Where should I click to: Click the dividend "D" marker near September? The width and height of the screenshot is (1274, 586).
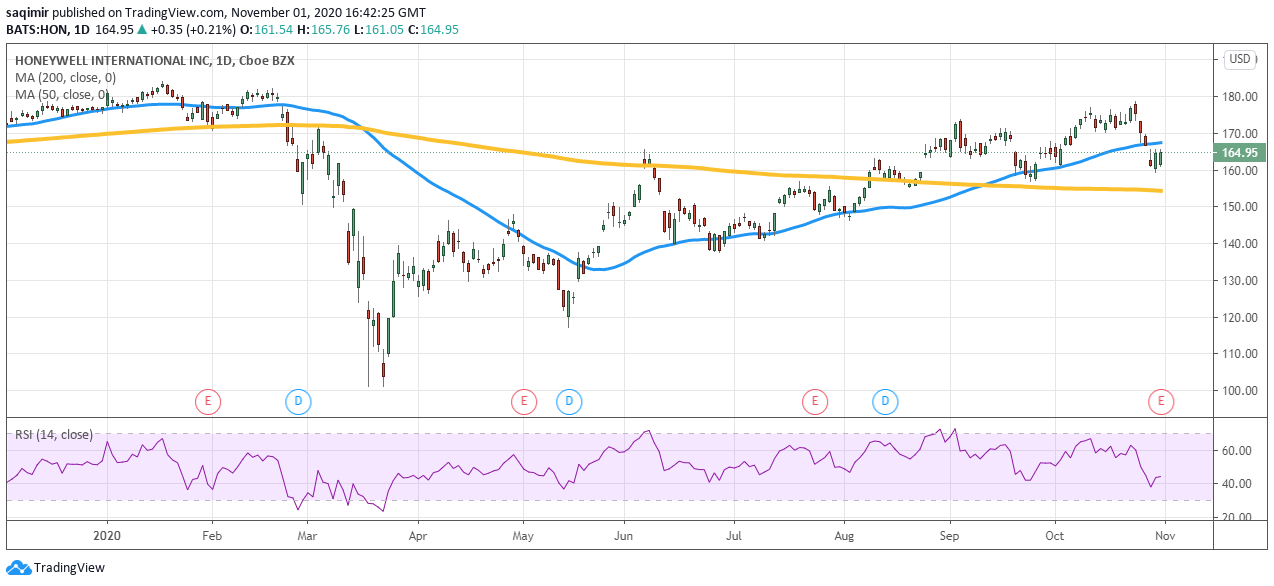point(884,401)
